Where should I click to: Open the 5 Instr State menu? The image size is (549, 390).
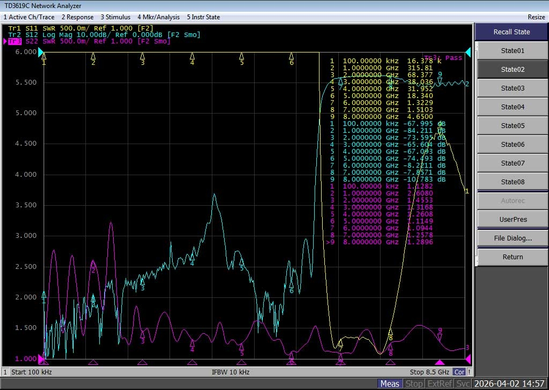(x=203, y=17)
